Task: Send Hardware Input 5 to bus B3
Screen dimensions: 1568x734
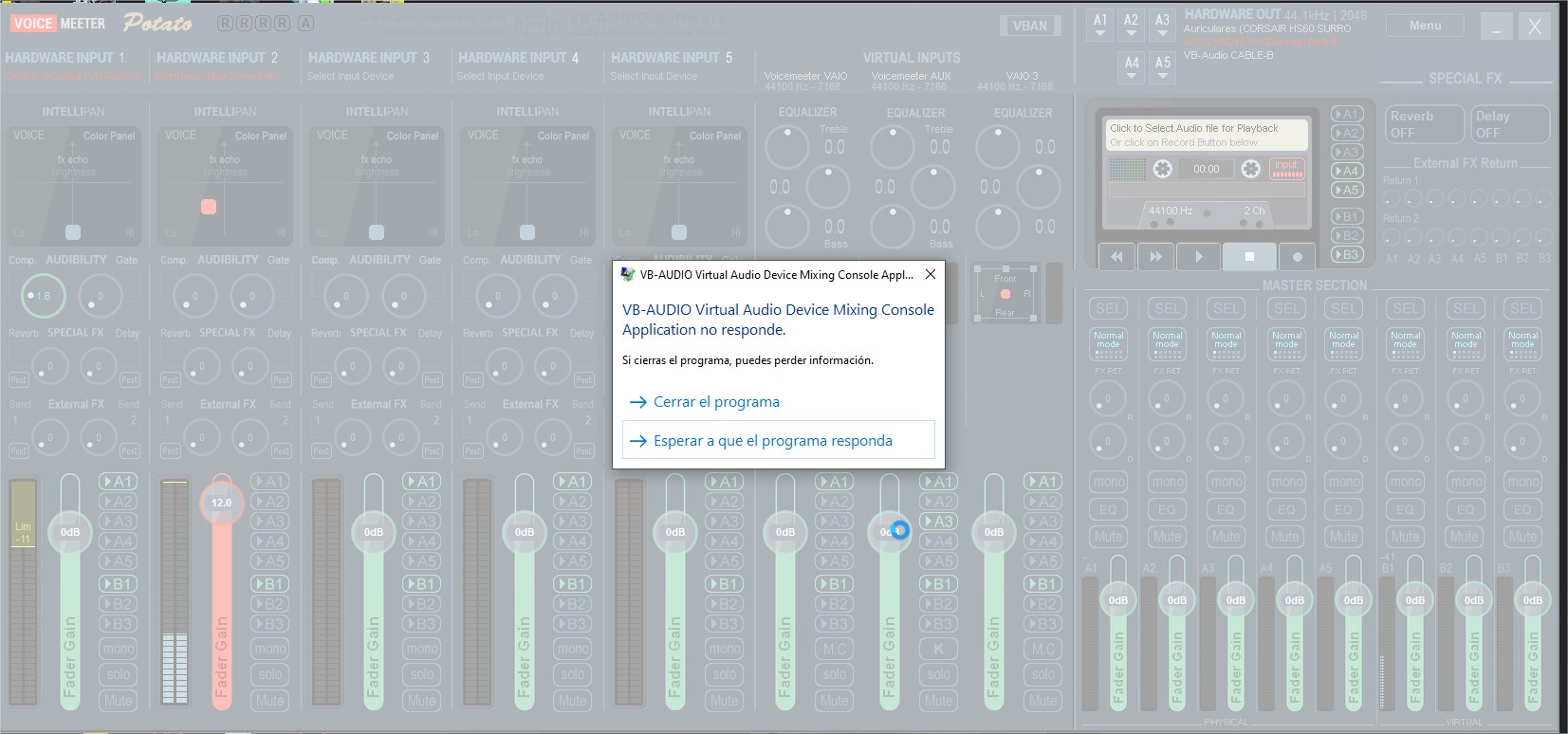Action: (725, 624)
